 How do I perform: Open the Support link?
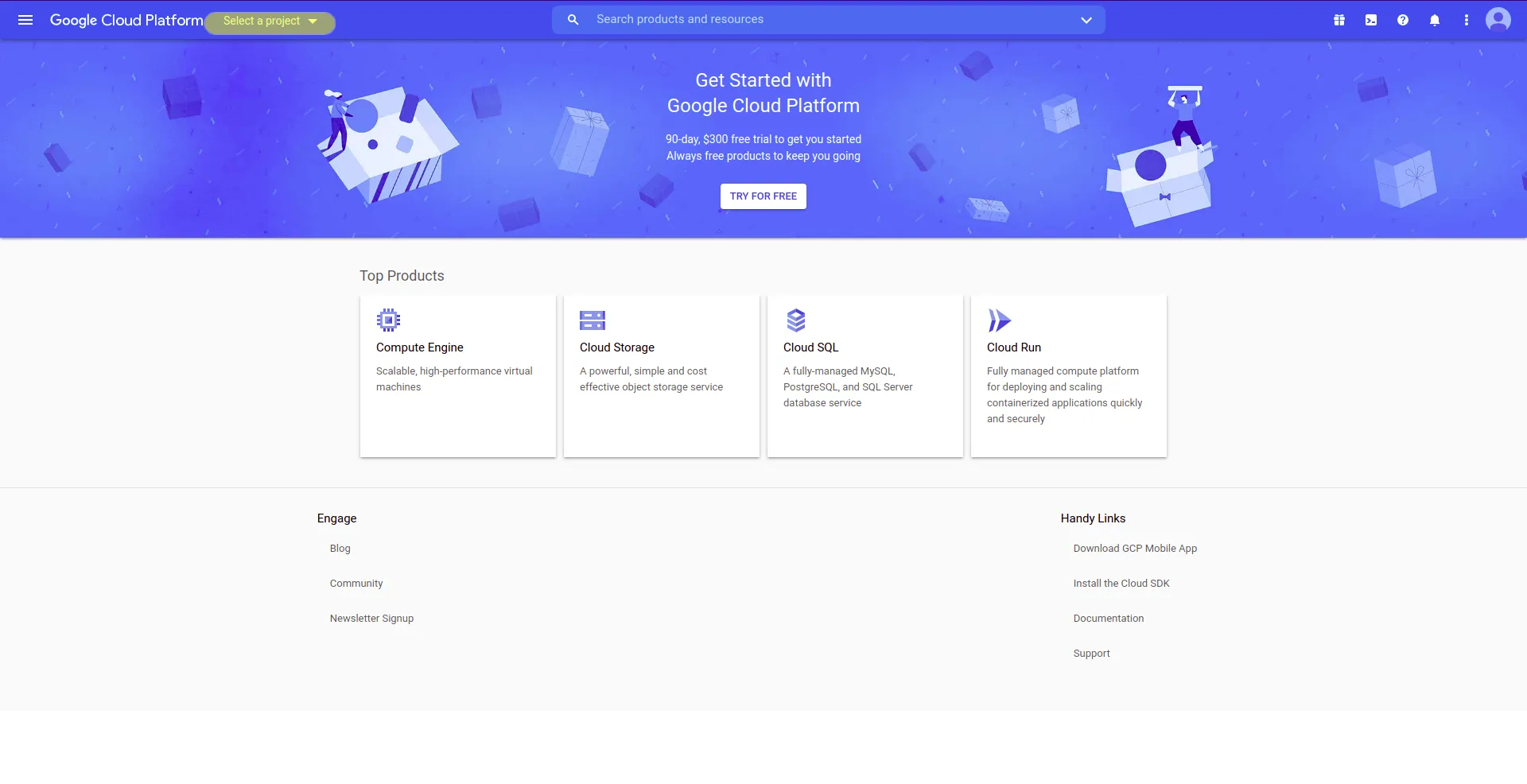(1091, 654)
